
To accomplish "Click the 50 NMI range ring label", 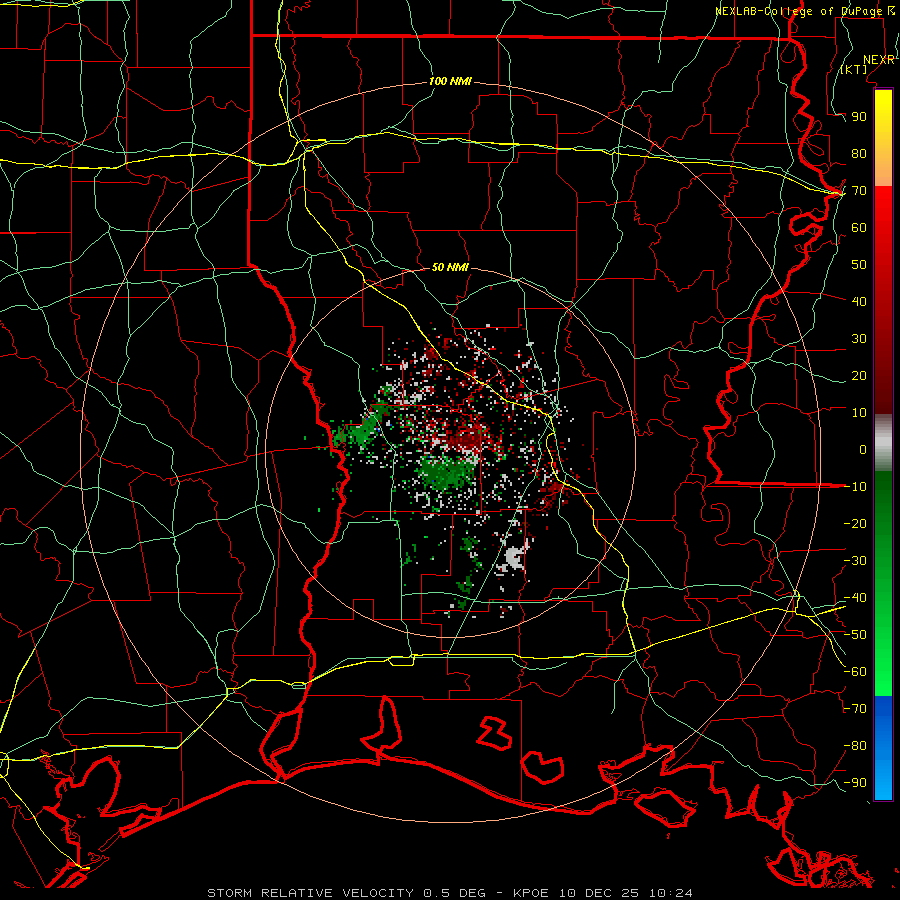I will [x=450, y=267].
